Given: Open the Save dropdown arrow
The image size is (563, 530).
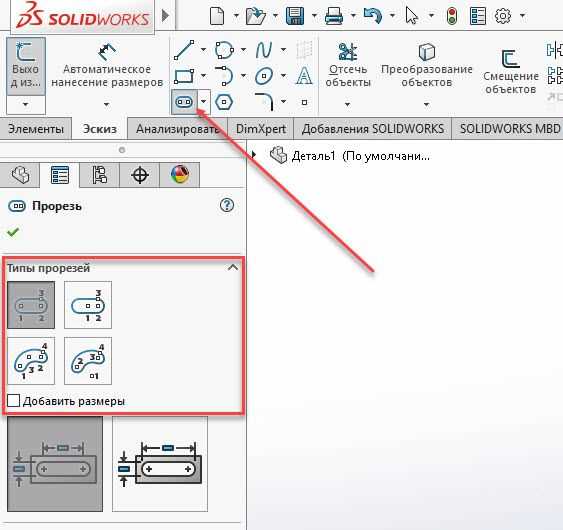Looking at the screenshot, I should coord(314,16).
